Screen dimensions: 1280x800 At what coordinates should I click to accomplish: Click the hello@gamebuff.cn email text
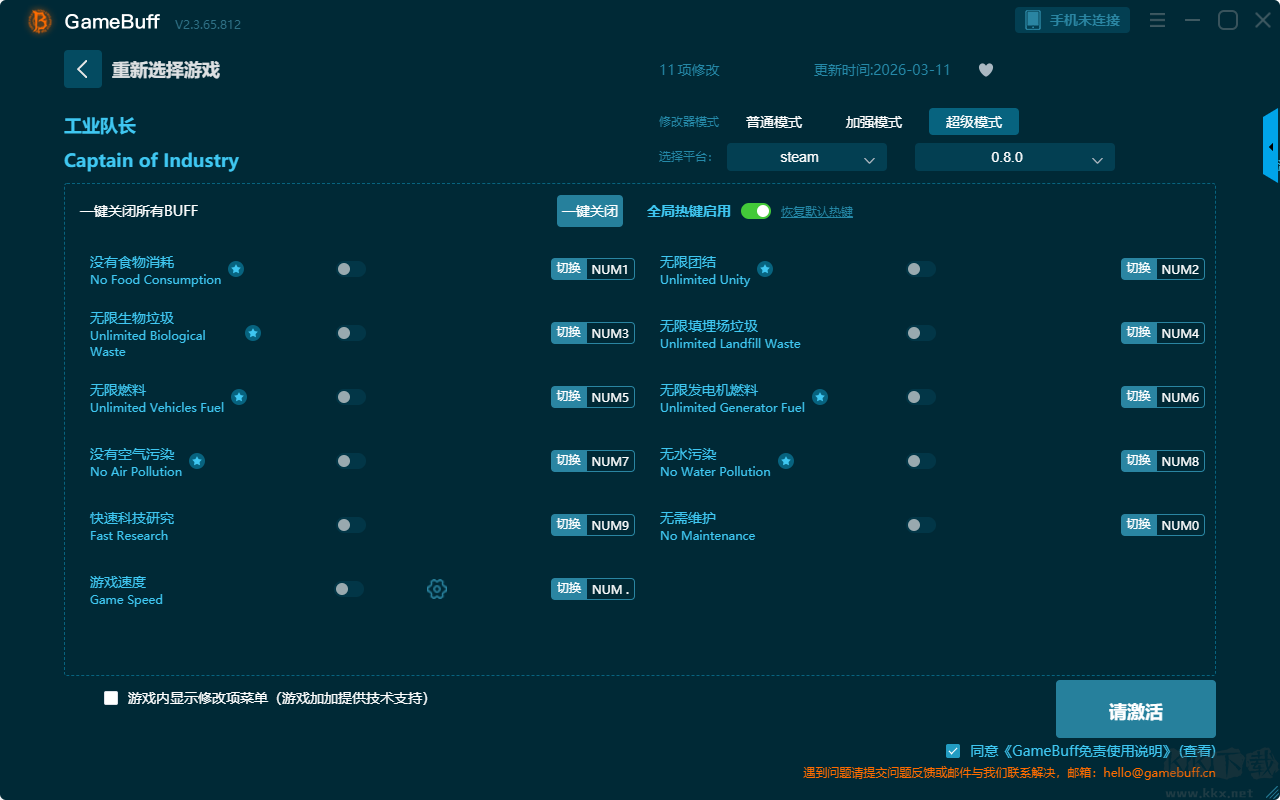click(1157, 773)
